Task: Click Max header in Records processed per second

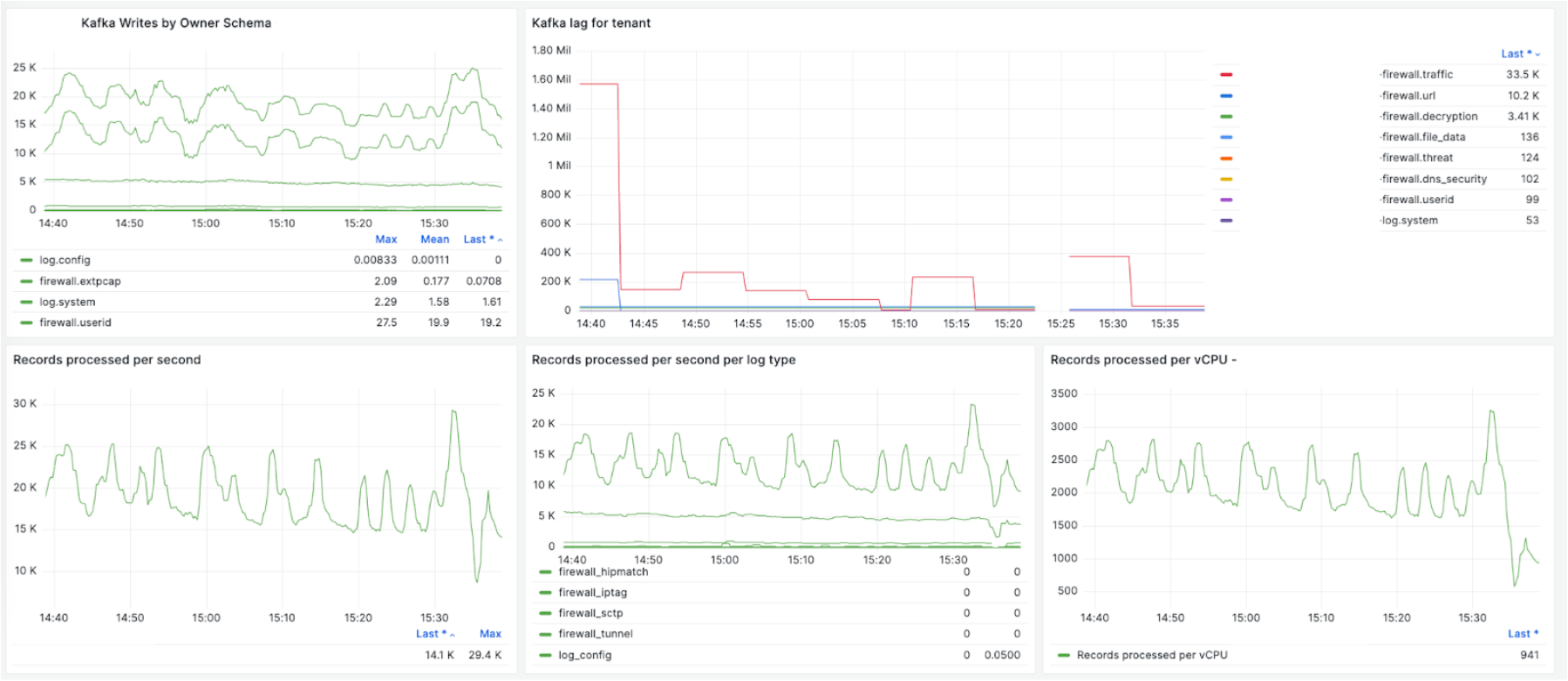Action: point(490,634)
